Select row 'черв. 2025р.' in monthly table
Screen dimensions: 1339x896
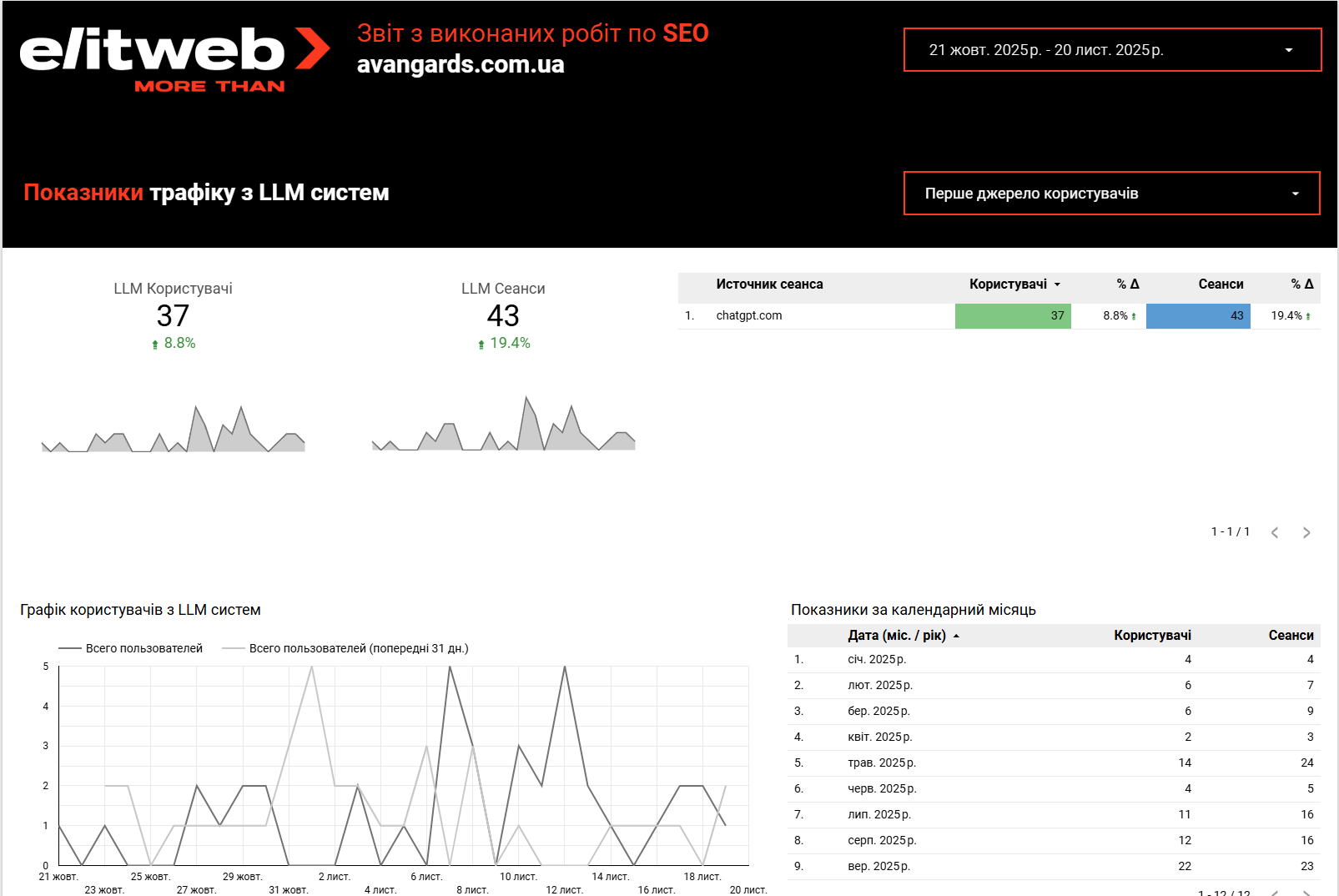pyautogui.click(x=1054, y=789)
